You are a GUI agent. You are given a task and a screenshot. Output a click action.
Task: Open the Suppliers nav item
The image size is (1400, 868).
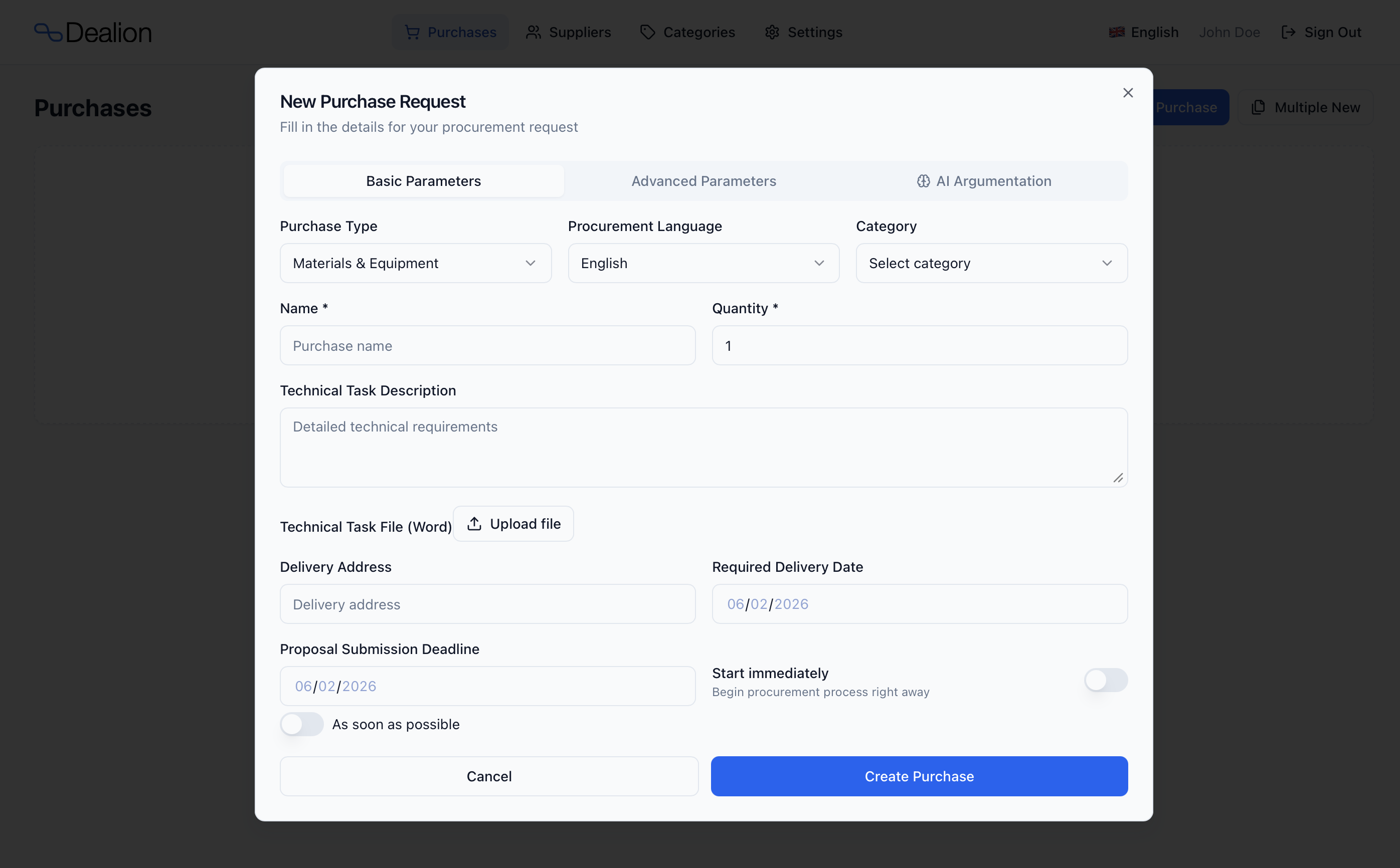(568, 32)
